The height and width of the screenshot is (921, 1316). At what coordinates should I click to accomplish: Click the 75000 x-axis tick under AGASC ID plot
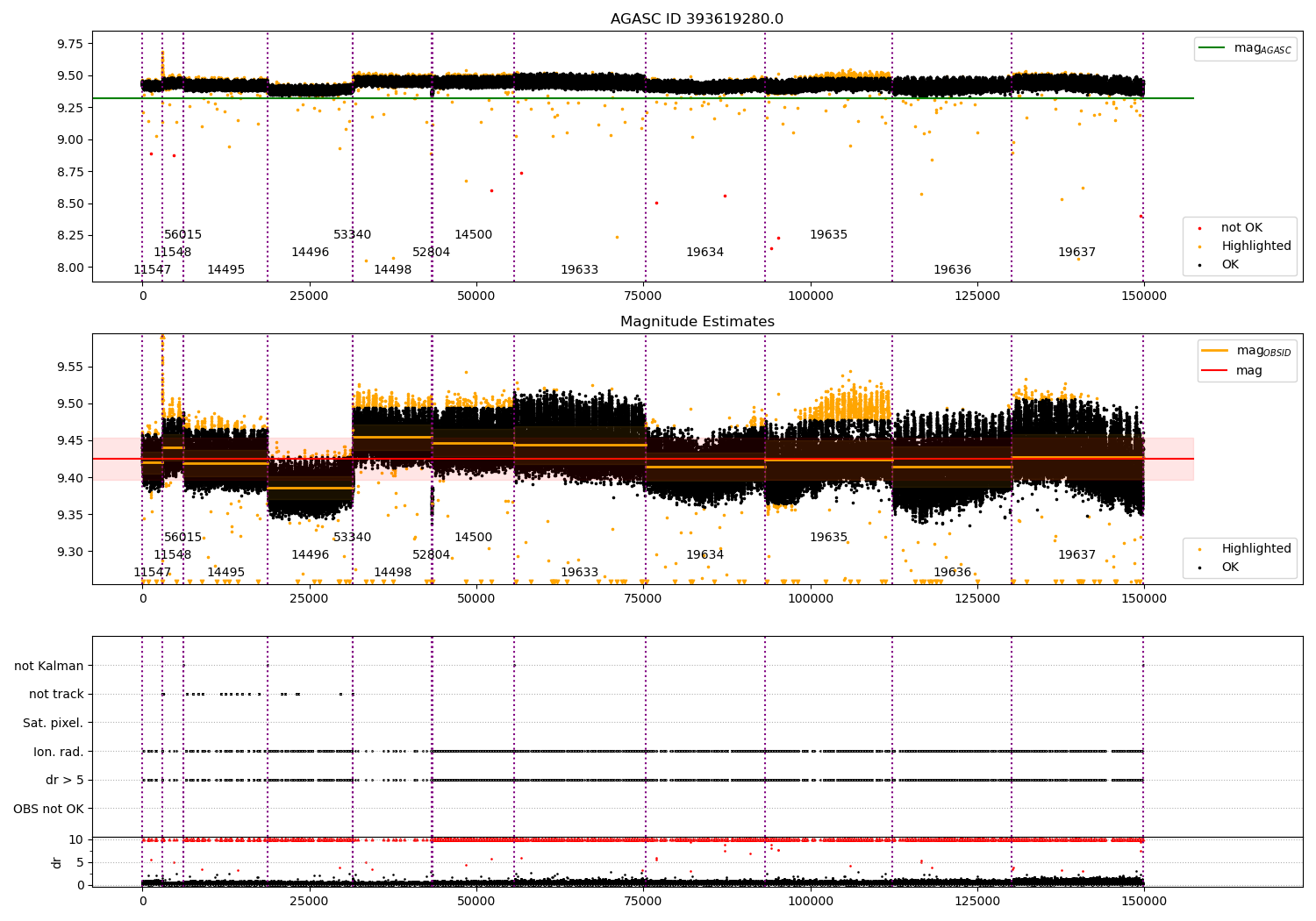644,296
